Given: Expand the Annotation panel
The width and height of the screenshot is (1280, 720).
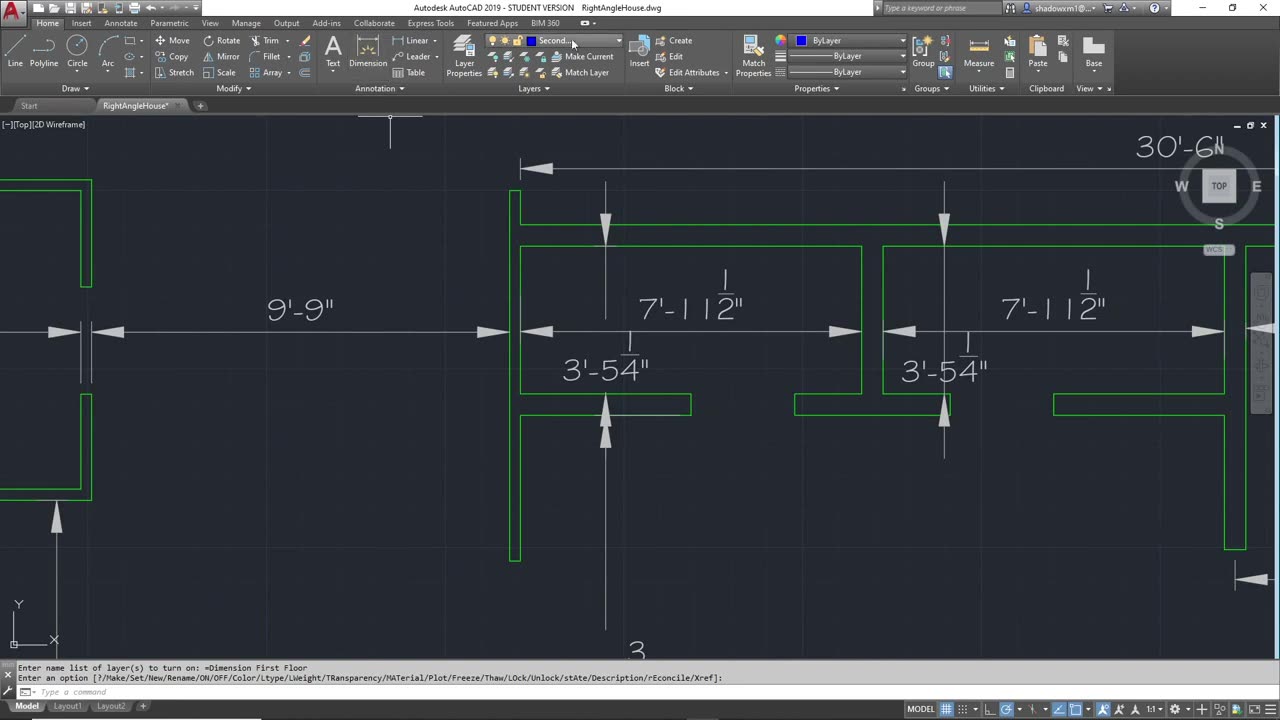Looking at the screenshot, I should tap(380, 88).
